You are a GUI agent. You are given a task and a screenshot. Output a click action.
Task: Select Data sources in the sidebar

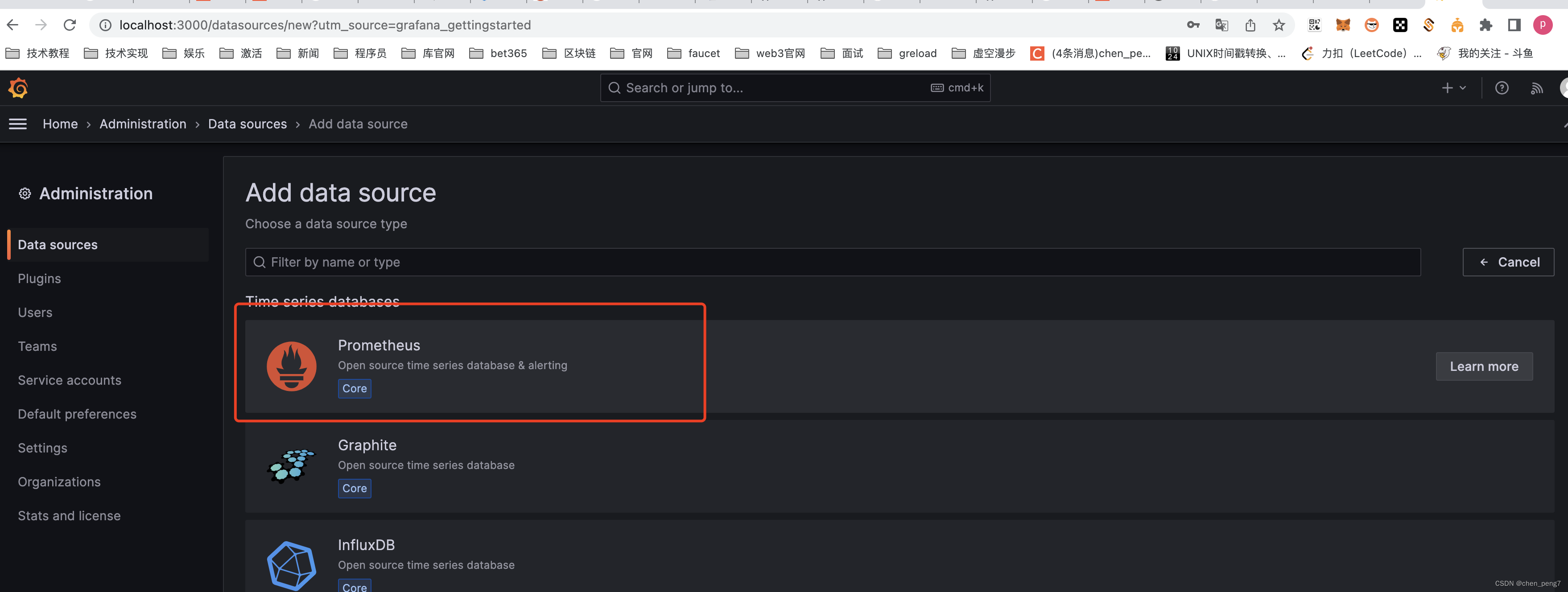point(108,245)
